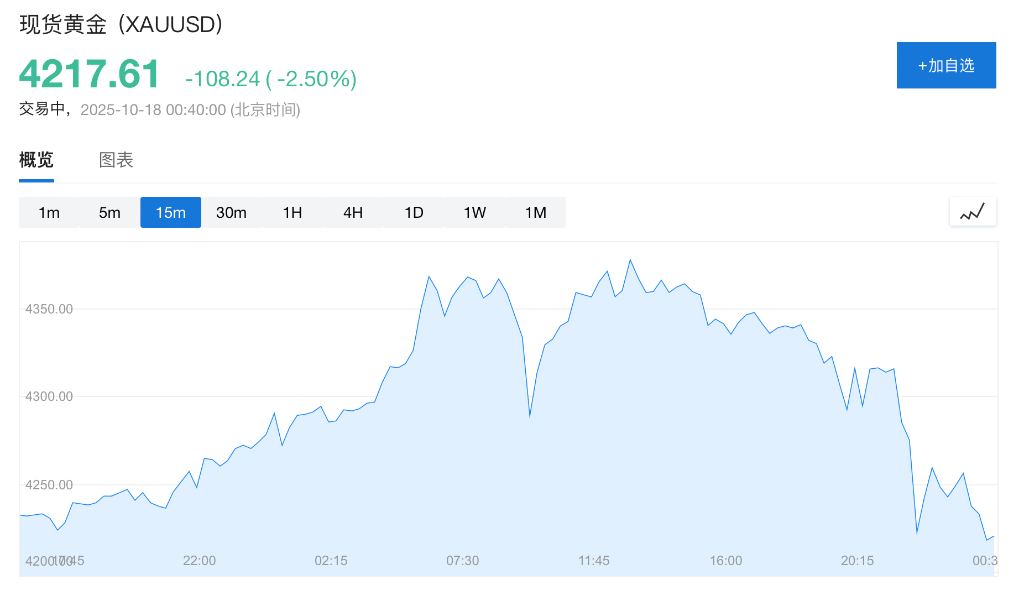The height and width of the screenshot is (590, 1024).
Task: Open the line chart style icon
Action: pyautogui.click(x=972, y=212)
